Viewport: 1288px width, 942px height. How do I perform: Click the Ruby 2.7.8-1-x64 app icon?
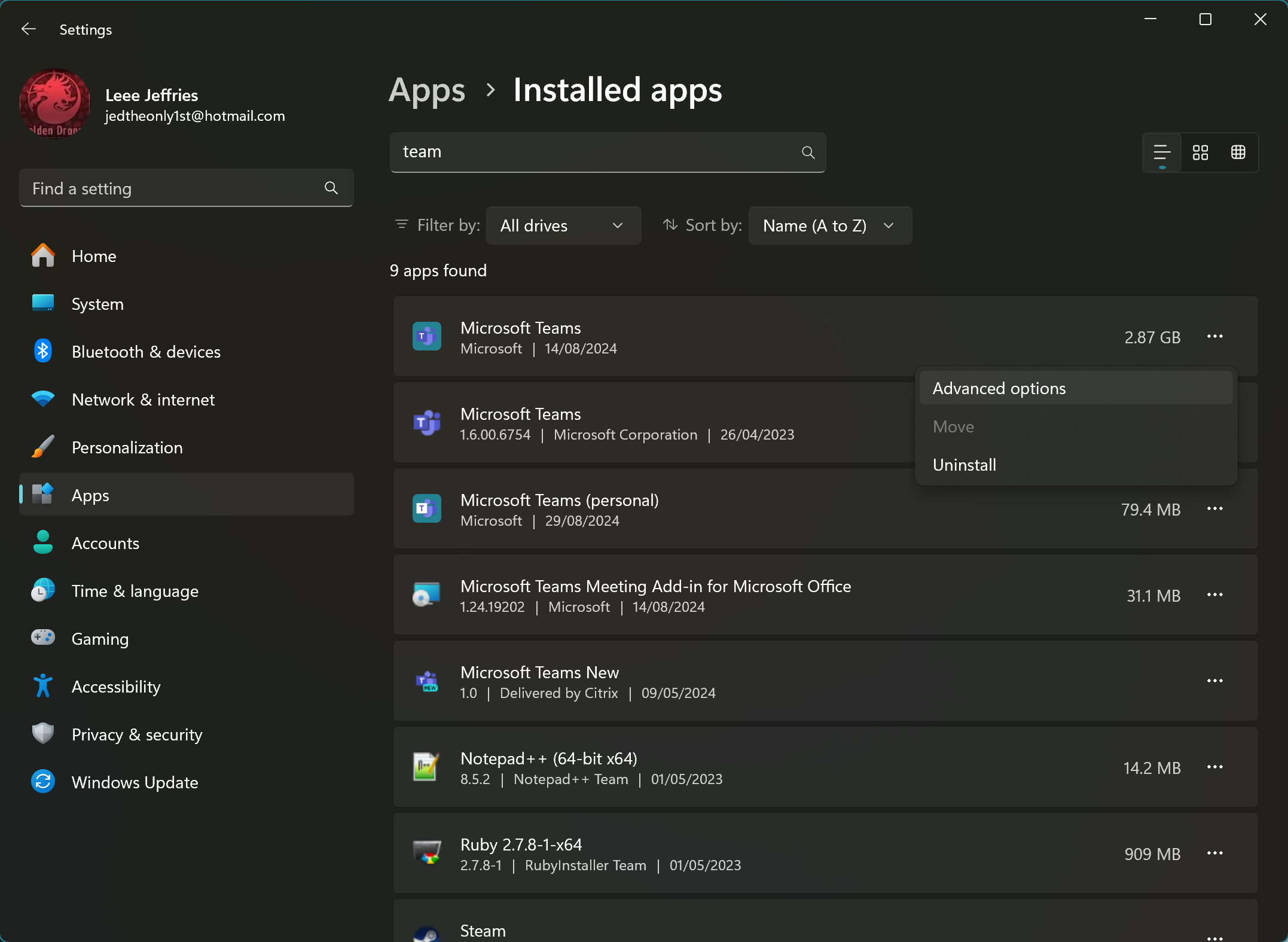point(427,853)
